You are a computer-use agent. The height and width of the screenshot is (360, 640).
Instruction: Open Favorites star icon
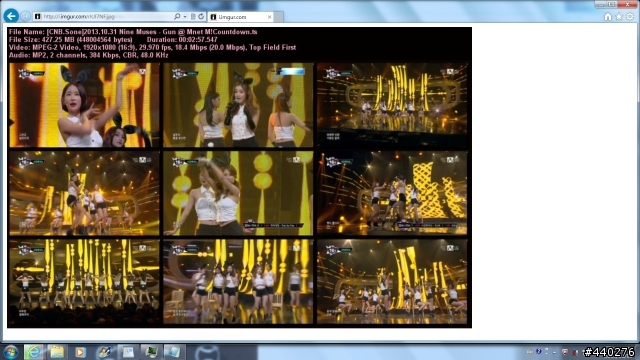click(x=619, y=16)
